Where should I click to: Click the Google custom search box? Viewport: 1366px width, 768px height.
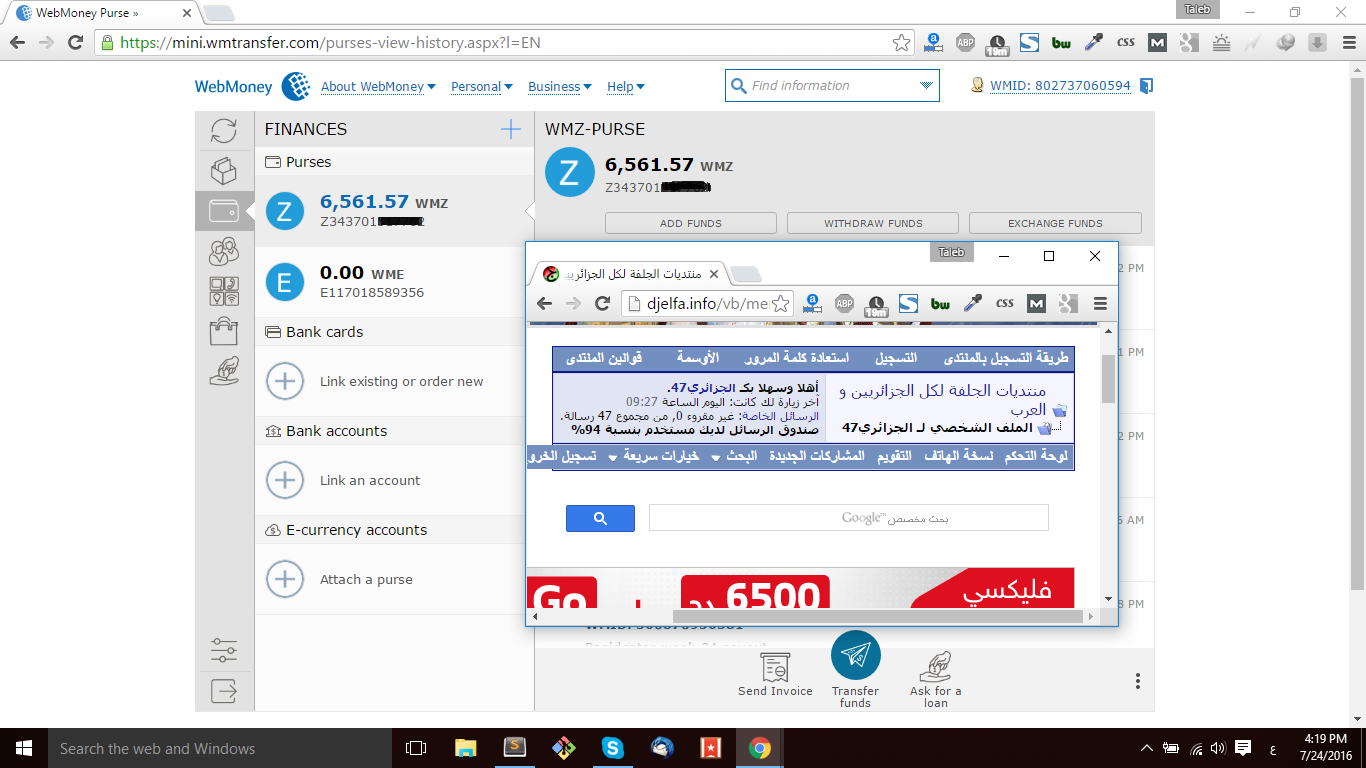[848, 517]
